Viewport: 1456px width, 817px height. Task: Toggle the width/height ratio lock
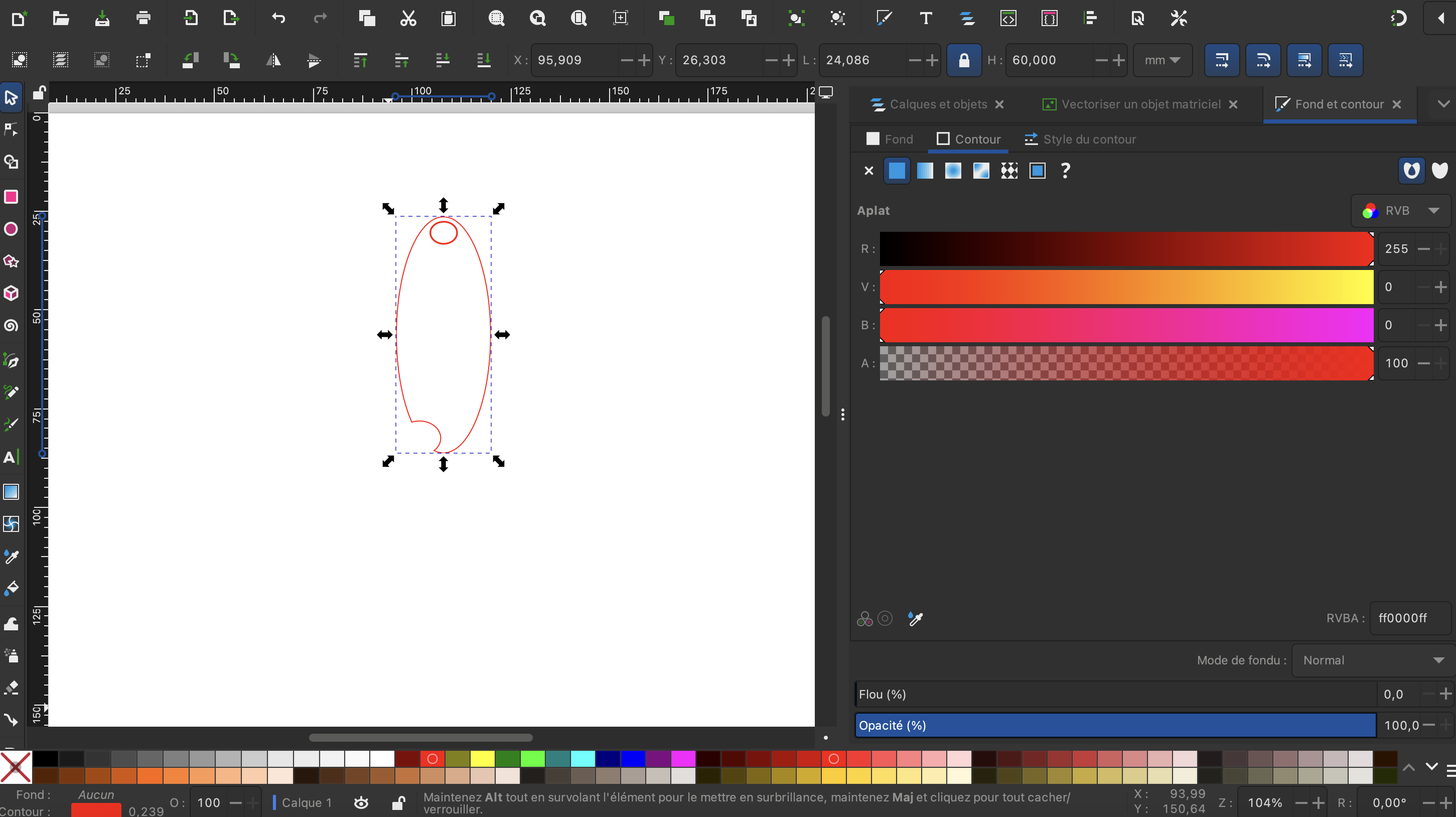(x=964, y=60)
